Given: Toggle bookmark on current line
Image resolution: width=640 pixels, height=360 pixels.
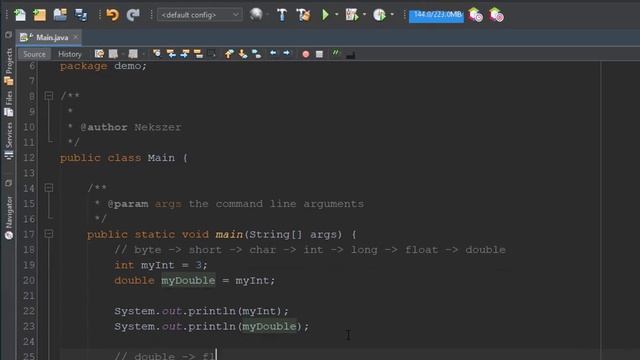Looking at the screenshot, I should (x=257, y=54).
